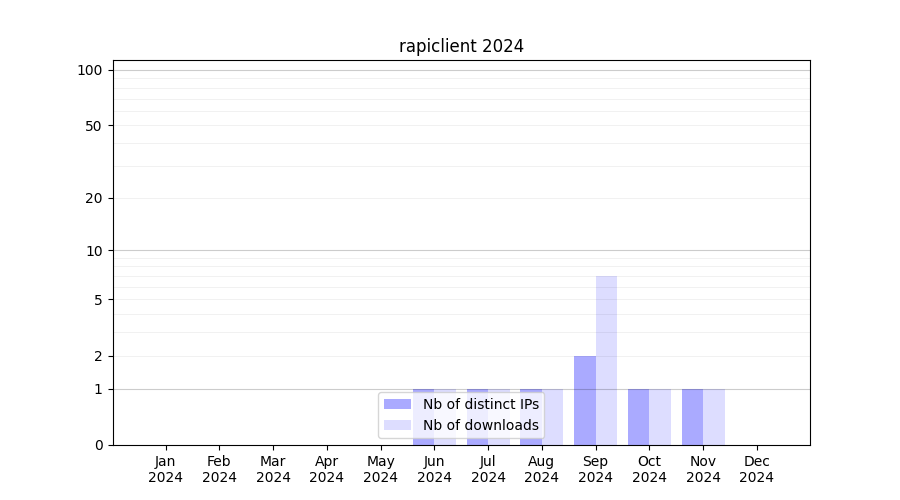Viewport: 900px width, 500px height.
Task: Click the '100' y-axis tick label
Action: click(x=90, y=70)
